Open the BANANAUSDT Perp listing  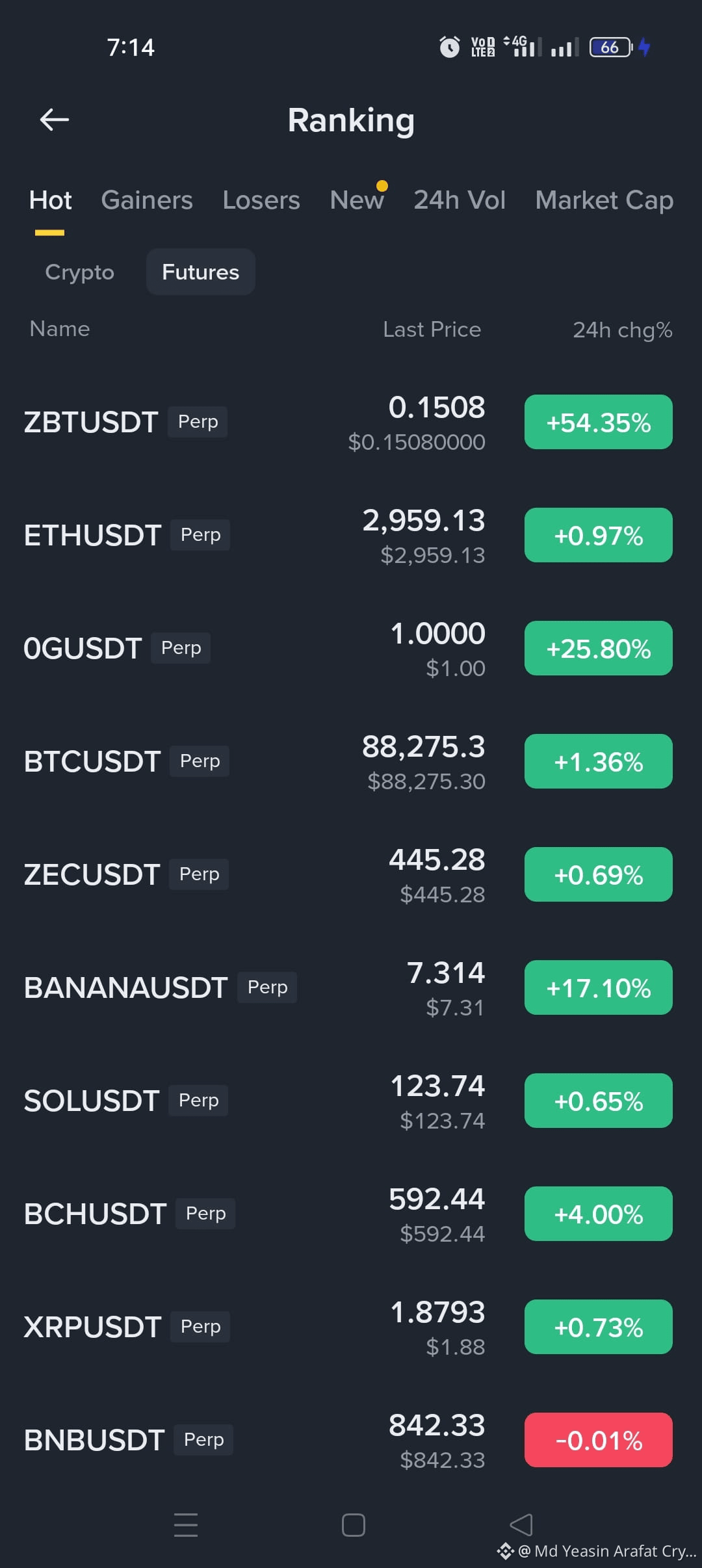pos(351,988)
